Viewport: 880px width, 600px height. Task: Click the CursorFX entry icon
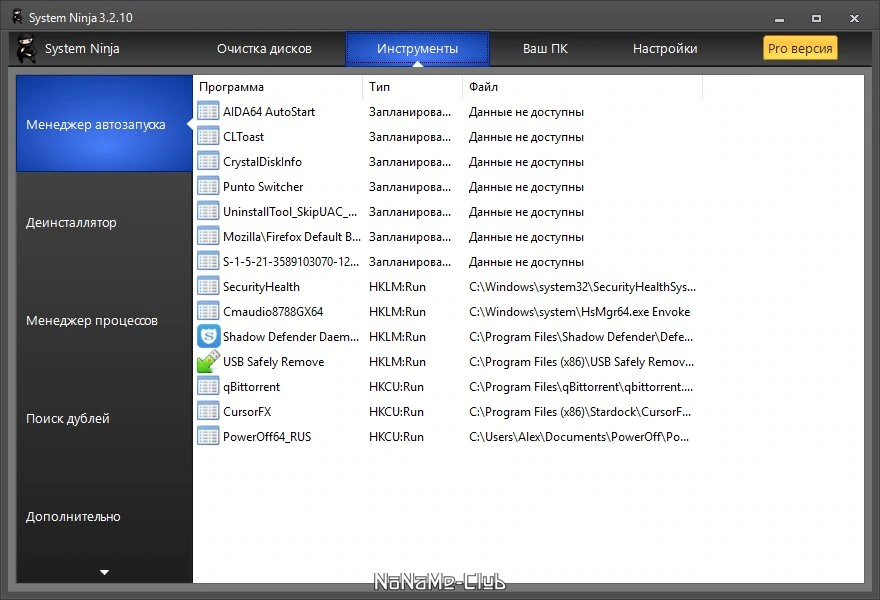pyautogui.click(x=208, y=411)
